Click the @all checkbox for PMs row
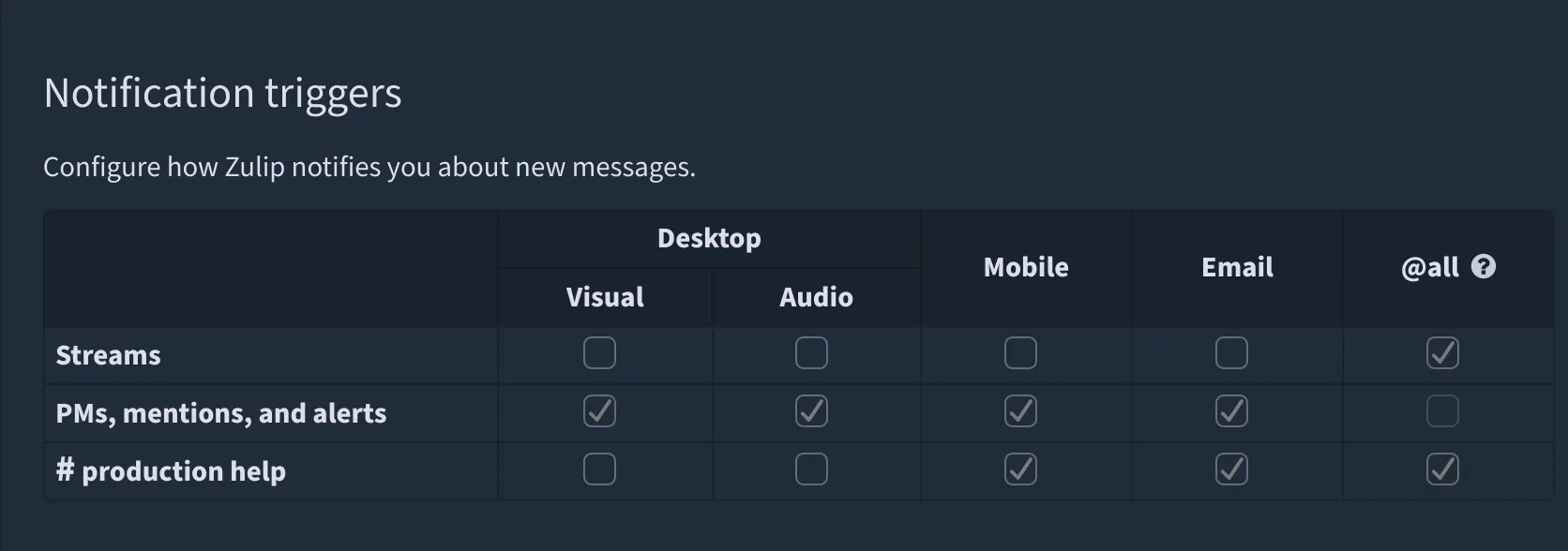1568x551 pixels. click(1442, 411)
